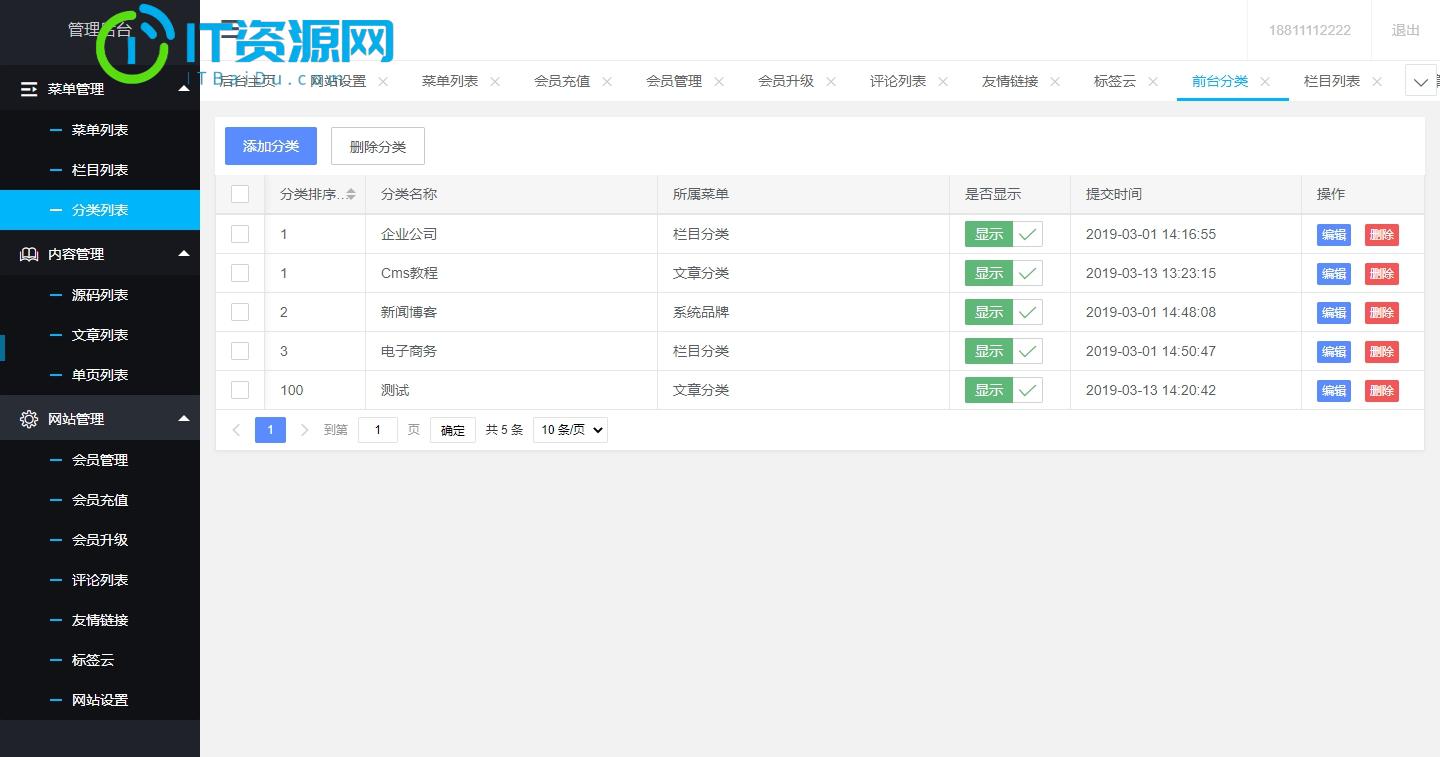This screenshot has width=1440, height=757.
Task: Switch to the 评论列表 tab
Action: tap(898, 81)
